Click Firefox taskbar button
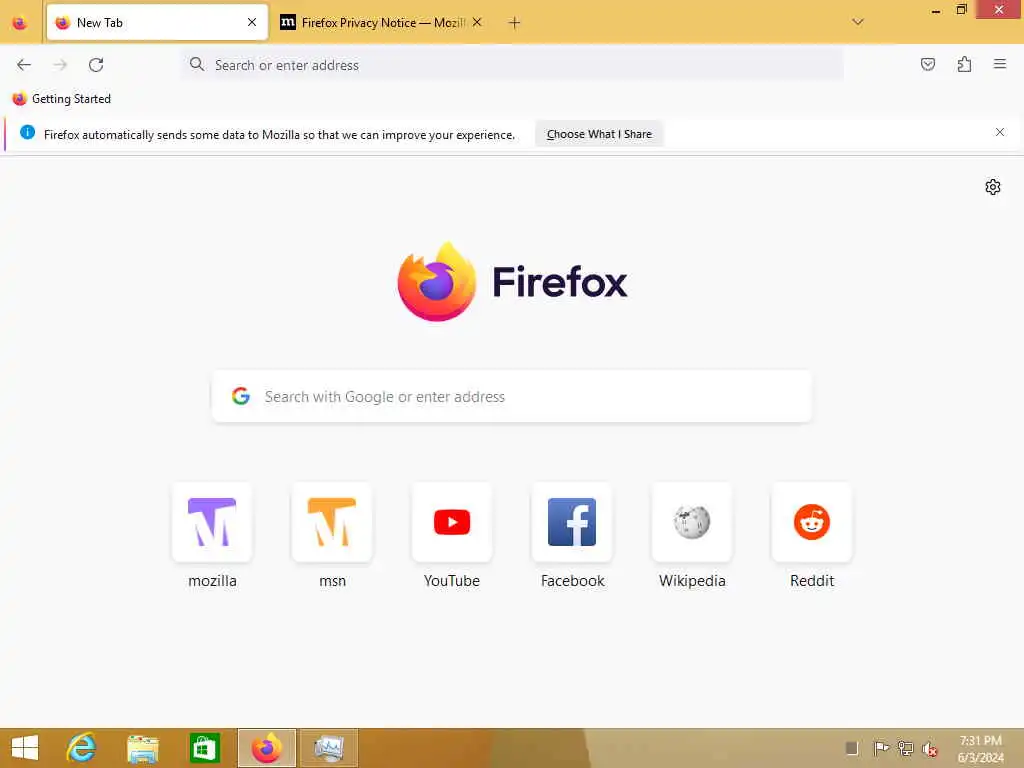Screen dimensions: 1024x768 point(266,748)
